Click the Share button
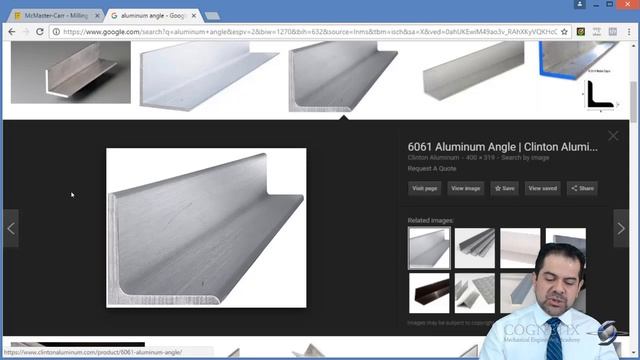The image size is (640, 360). [582, 188]
